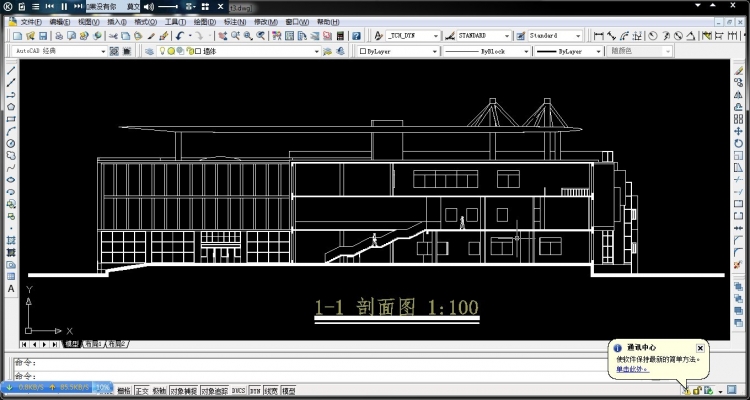Select the Spline tool

pos(11,167)
